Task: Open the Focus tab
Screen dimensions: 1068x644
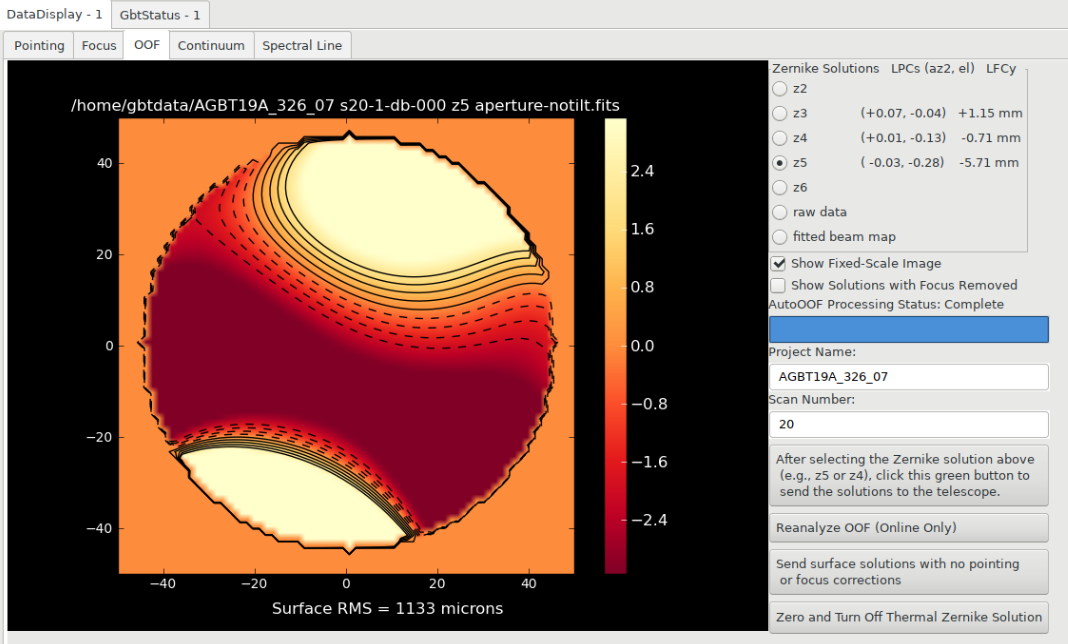Action: coord(99,46)
